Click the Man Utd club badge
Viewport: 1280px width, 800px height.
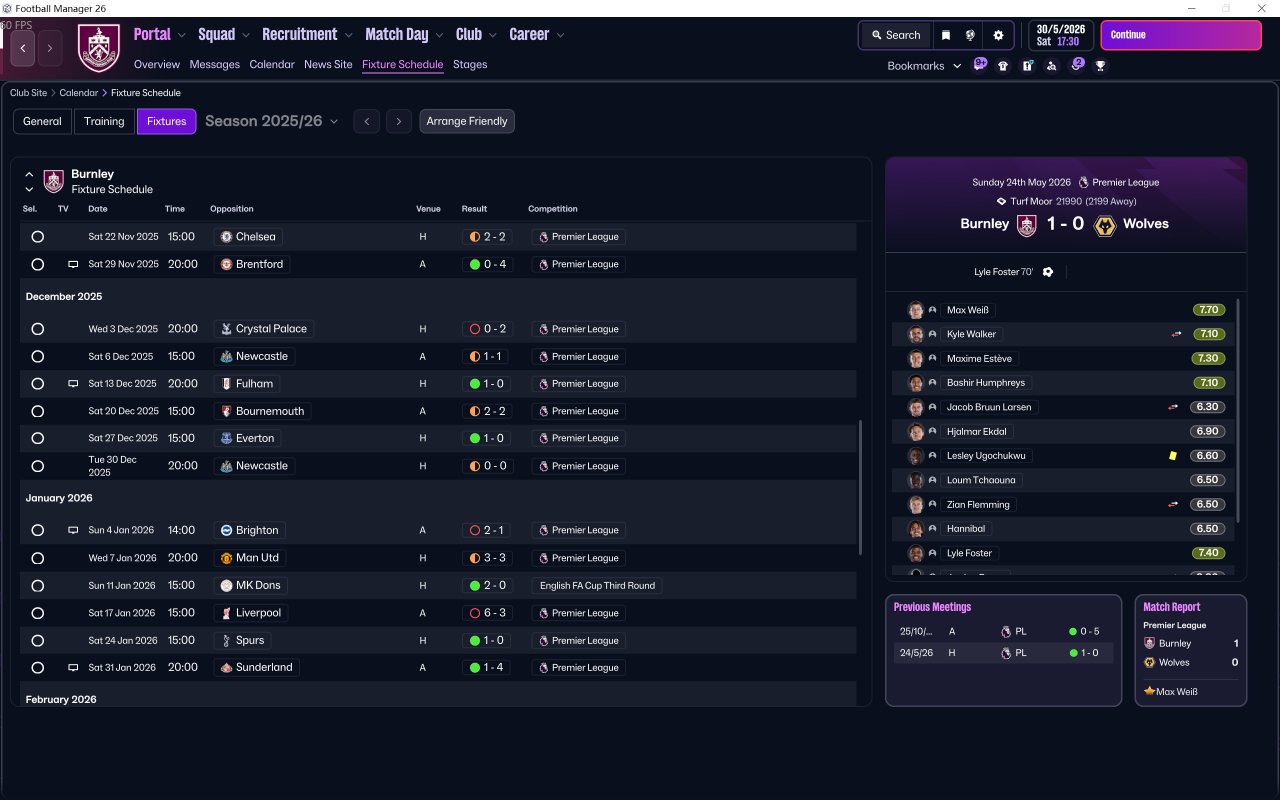[x=226, y=558]
